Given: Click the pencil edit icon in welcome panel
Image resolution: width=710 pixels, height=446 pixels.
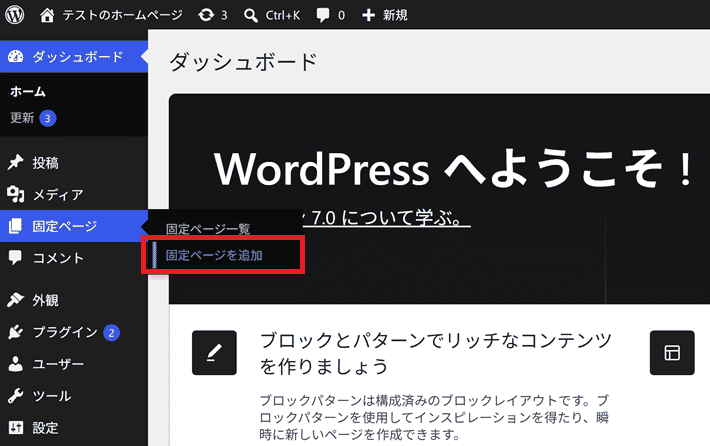Looking at the screenshot, I should click(214, 353).
